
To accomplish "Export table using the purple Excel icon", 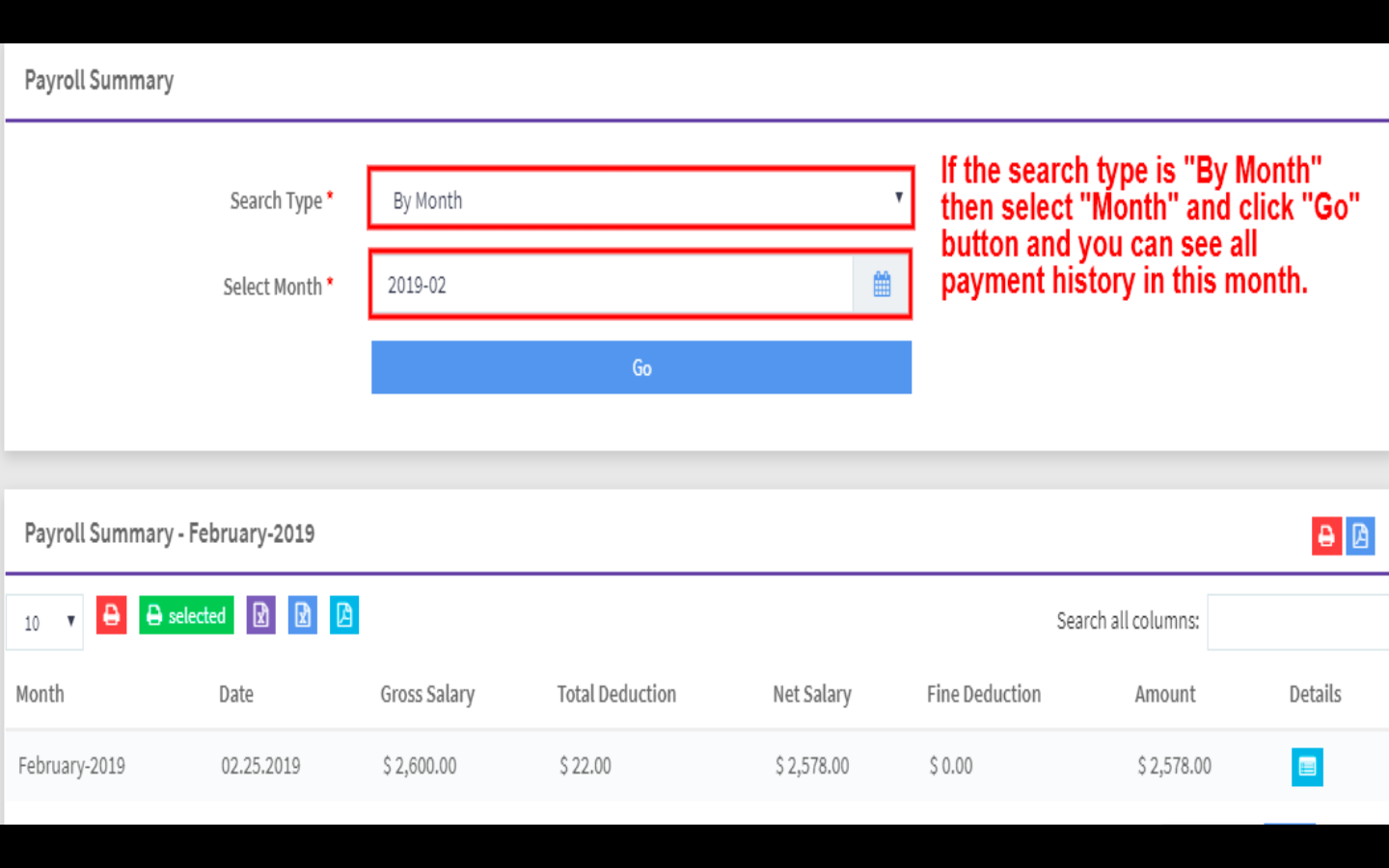I will click(260, 615).
